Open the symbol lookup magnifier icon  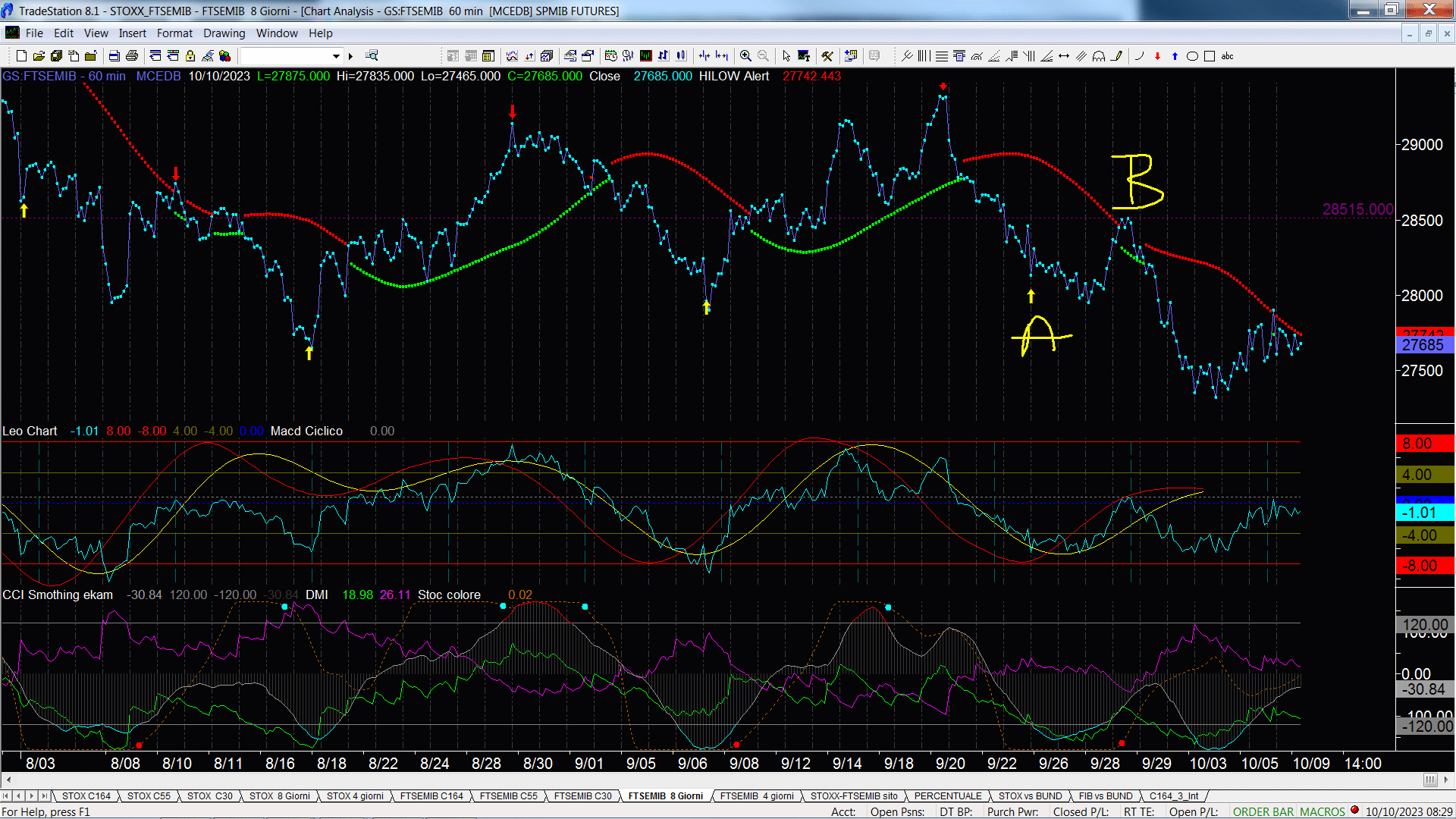click(x=372, y=56)
